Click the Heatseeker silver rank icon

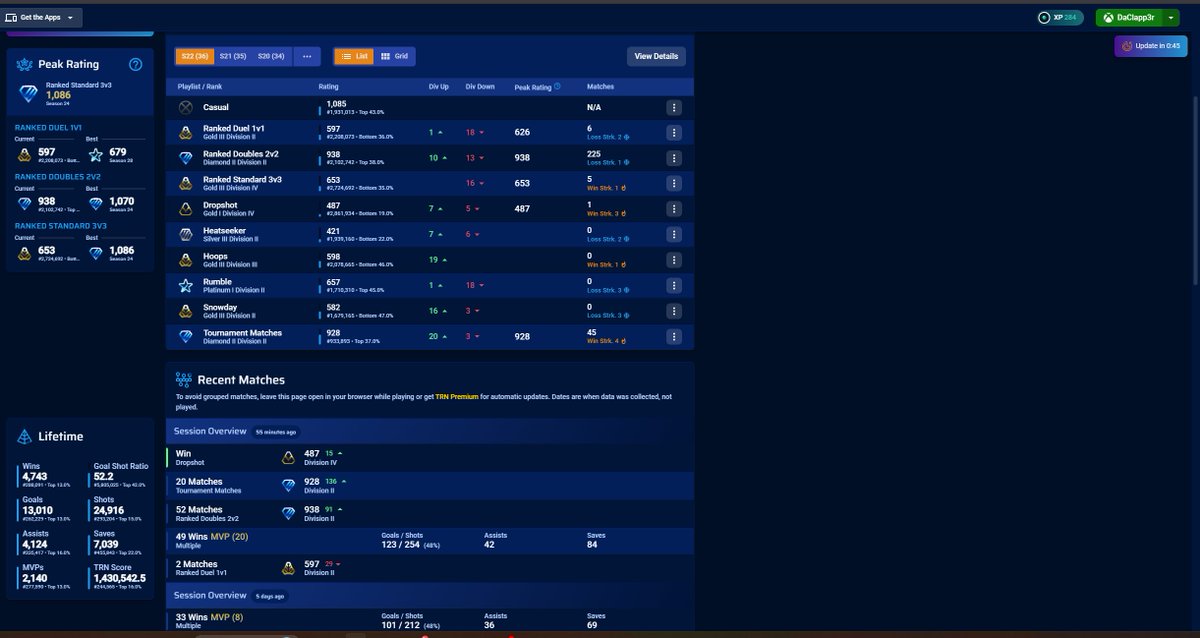click(x=185, y=233)
